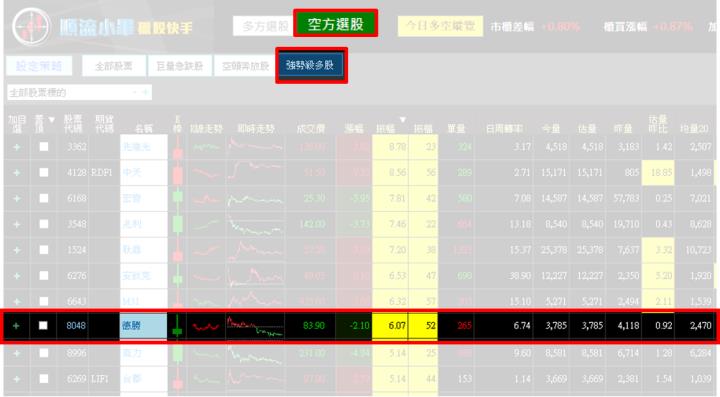Image resolution: width=720 pixels, height=397 pixels.
Task: Select the 強勢殺多股 filter tab
Action: 310,65
